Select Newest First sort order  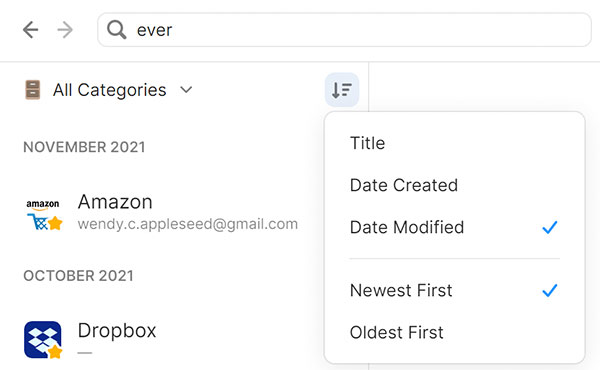click(454, 290)
